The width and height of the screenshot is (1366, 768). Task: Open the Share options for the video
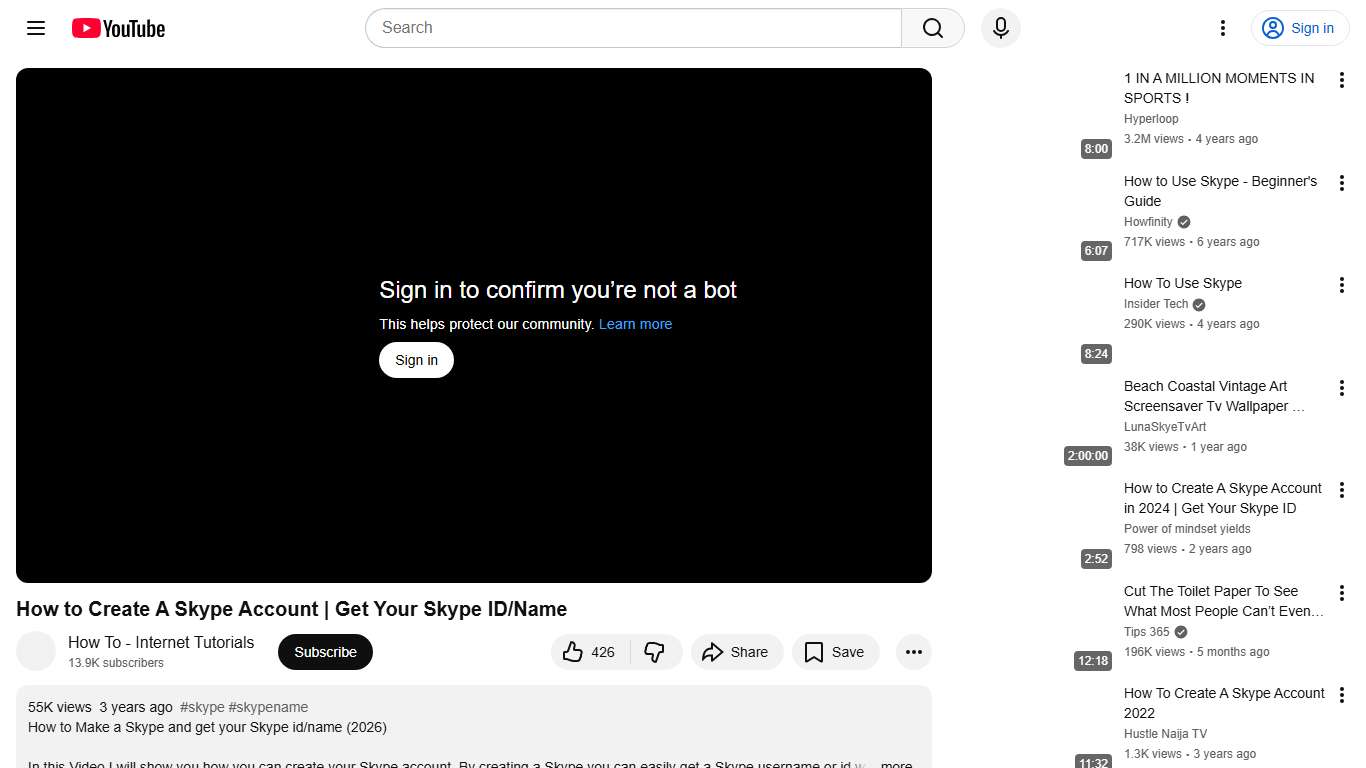(737, 652)
